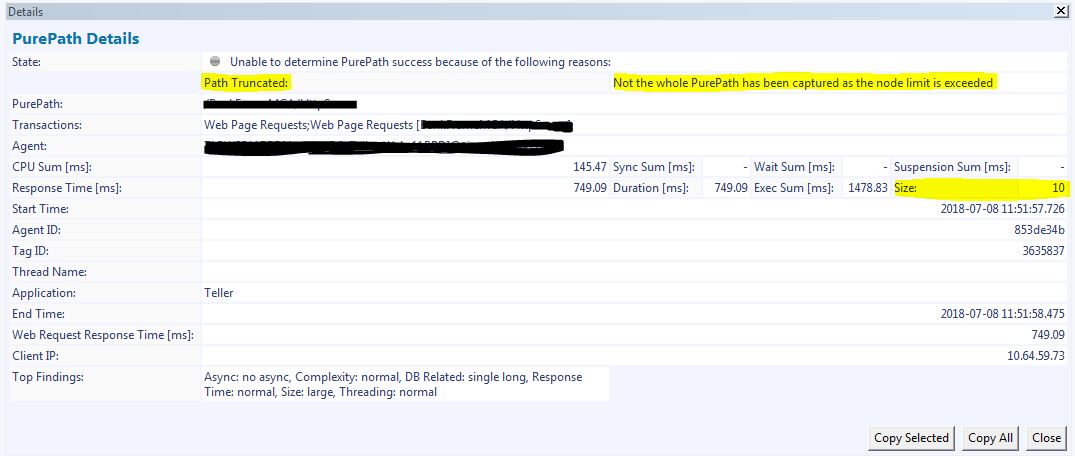Select Start Time value 2018-07-08 11:51:57.726
The image size is (1075, 456).
[x=1003, y=208]
